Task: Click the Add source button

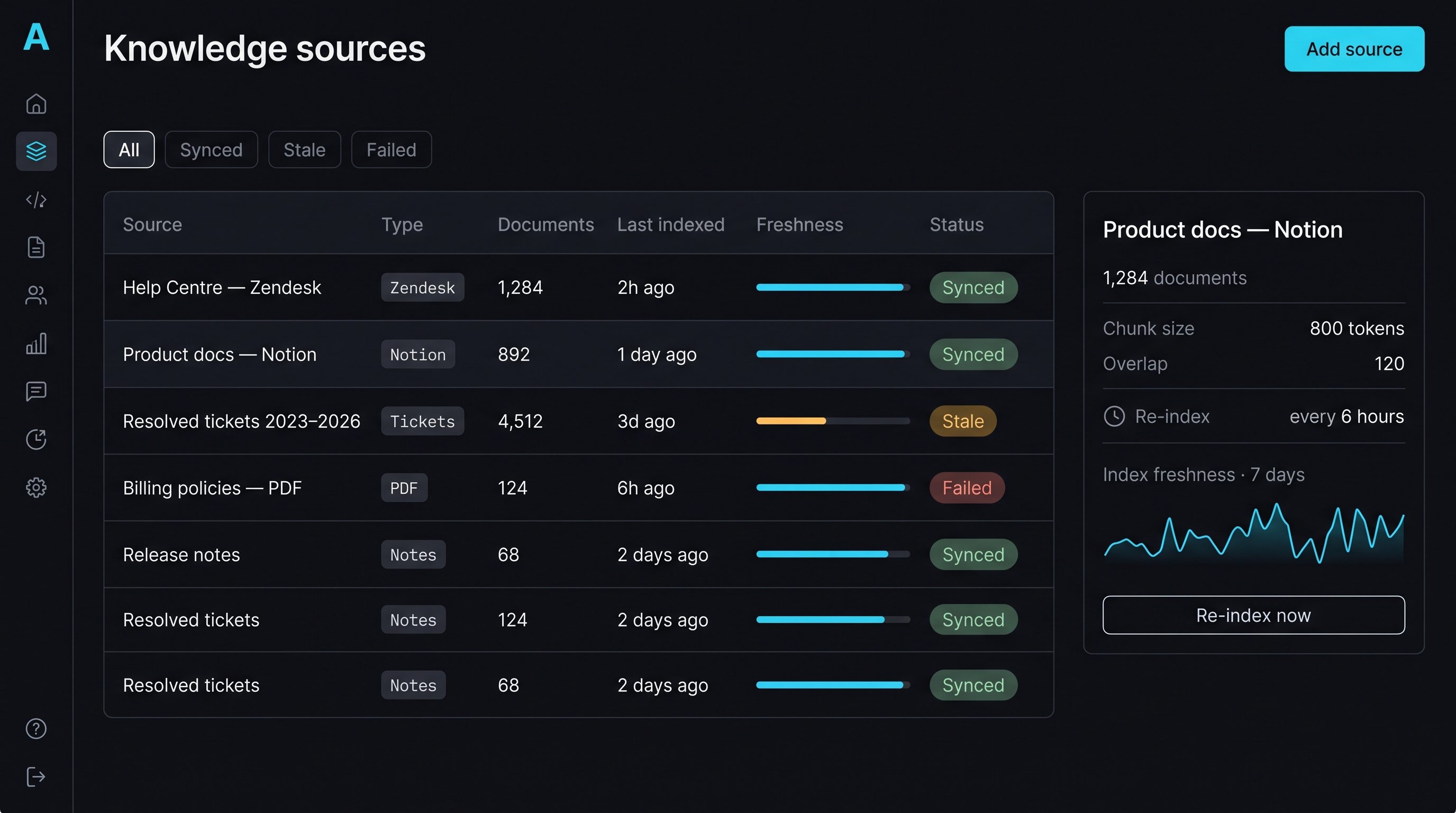Action: click(1354, 49)
